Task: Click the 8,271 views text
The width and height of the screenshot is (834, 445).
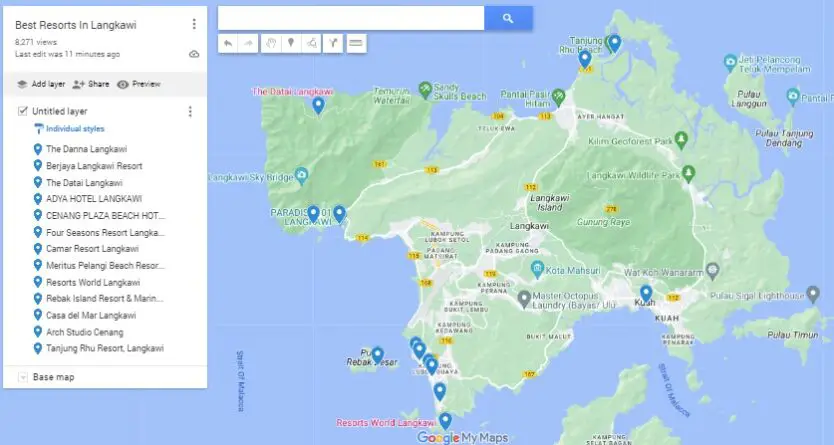Action: coord(36,42)
